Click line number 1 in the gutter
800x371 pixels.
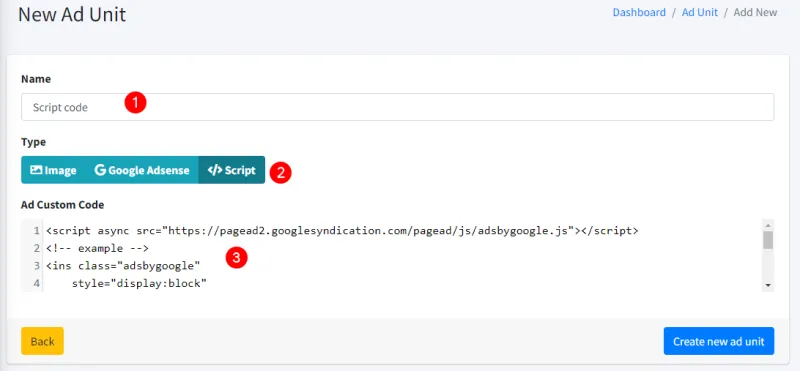coord(36,231)
